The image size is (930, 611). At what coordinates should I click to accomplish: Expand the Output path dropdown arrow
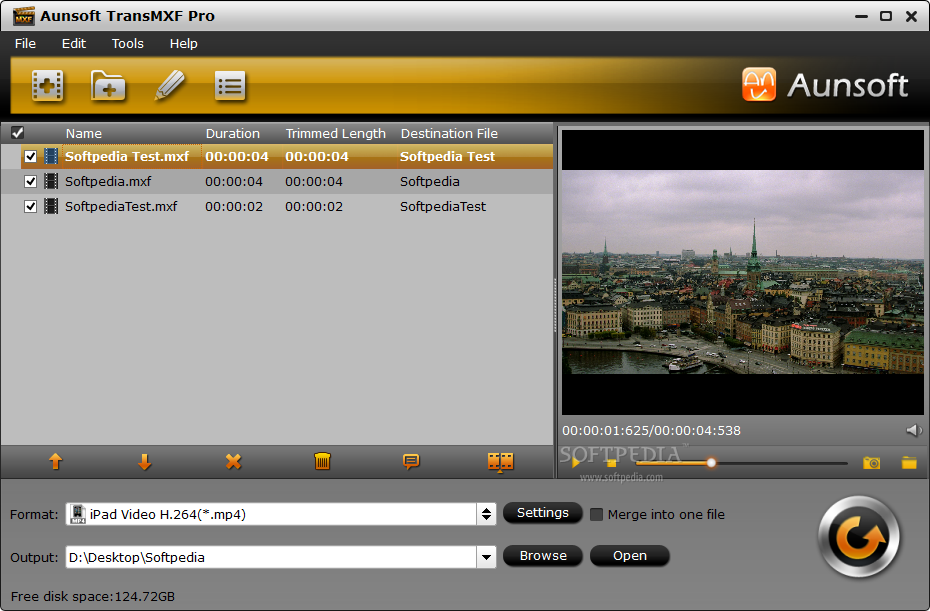coord(486,557)
